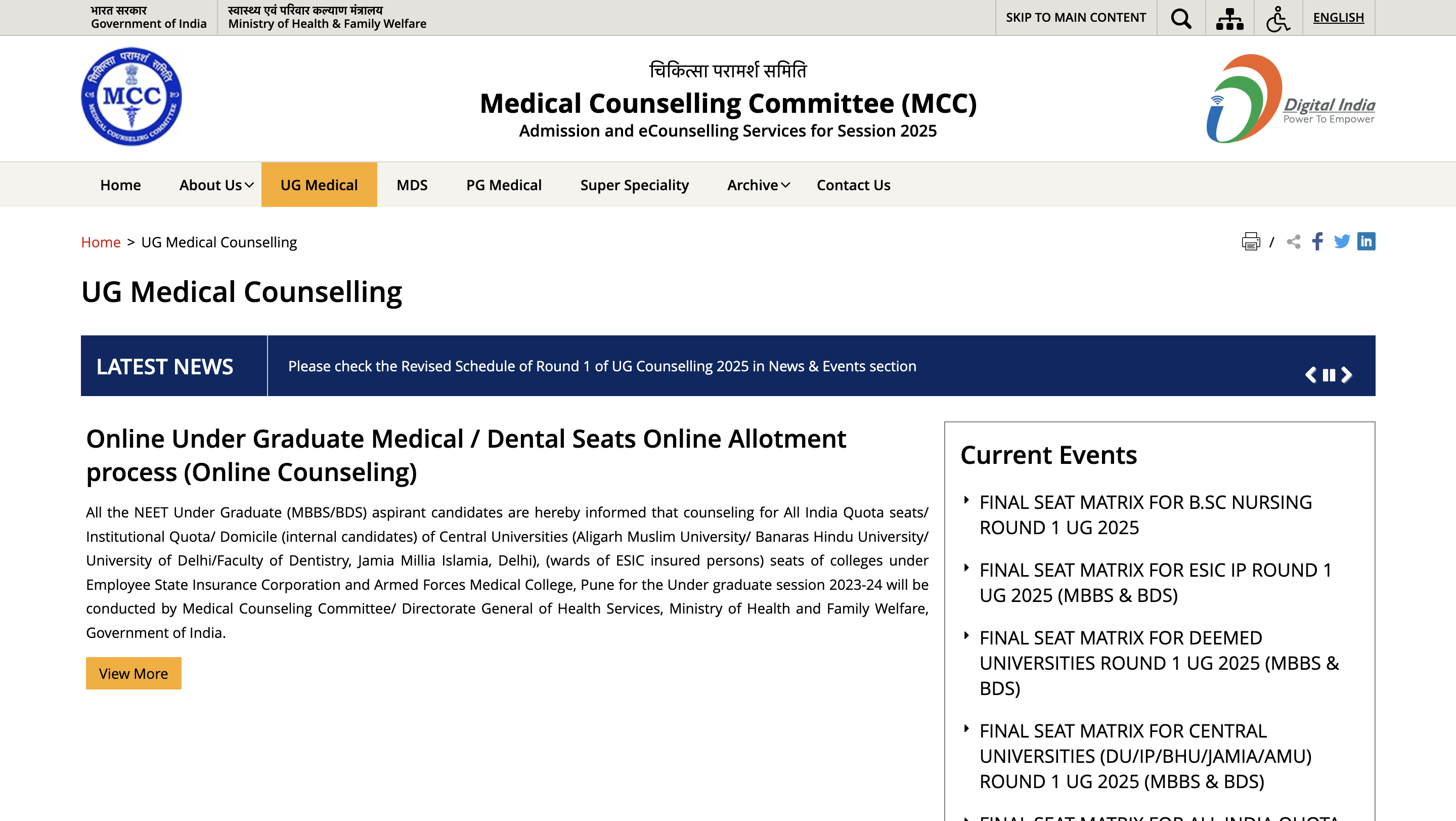Click the View More button

click(134, 673)
